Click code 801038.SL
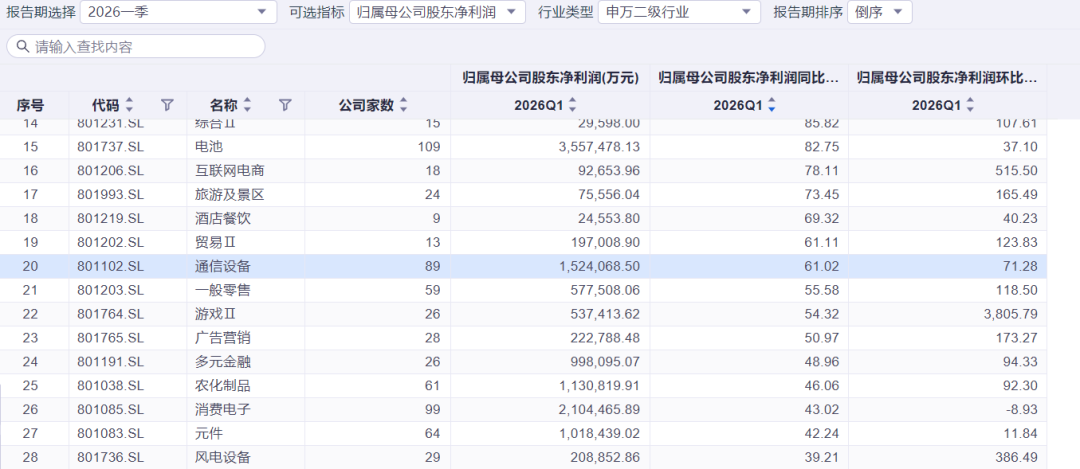This screenshot has height=469, width=1080. point(111,386)
